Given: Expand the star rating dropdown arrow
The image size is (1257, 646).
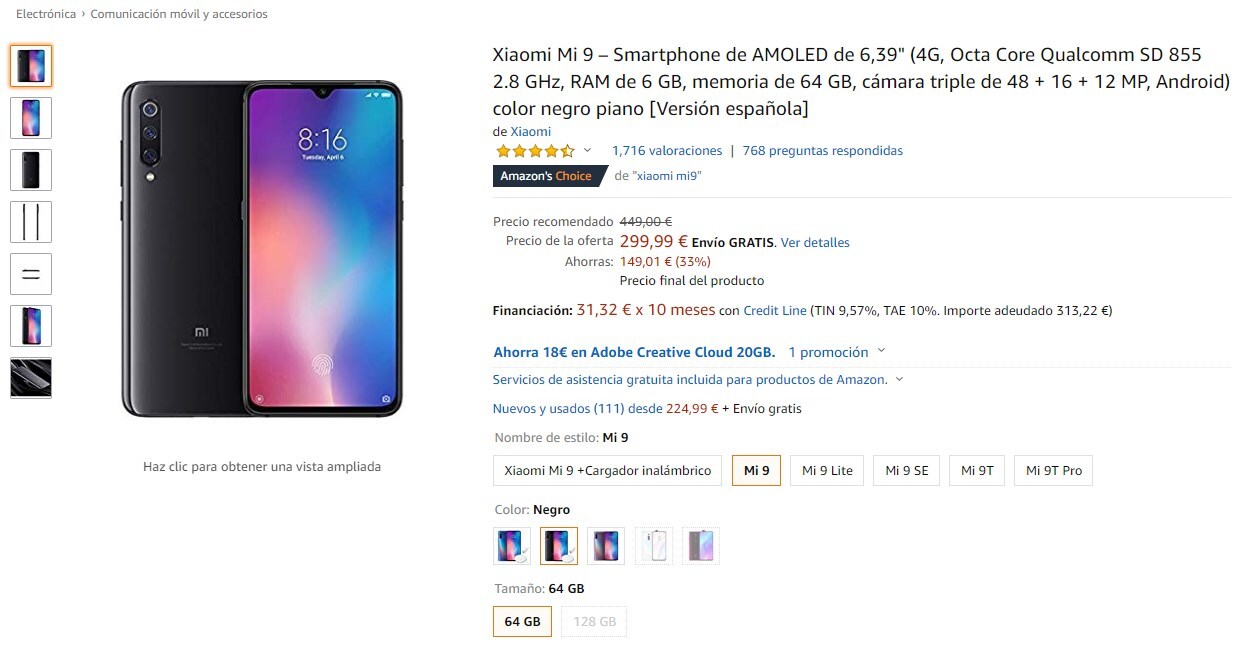Looking at the screenshot, I should coord(587,151).
